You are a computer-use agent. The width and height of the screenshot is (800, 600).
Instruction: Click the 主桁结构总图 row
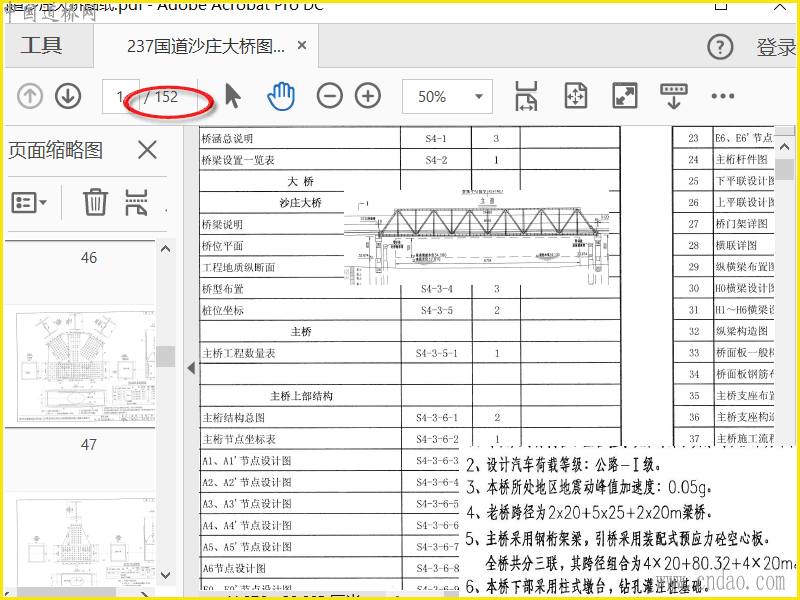(410, 417)
